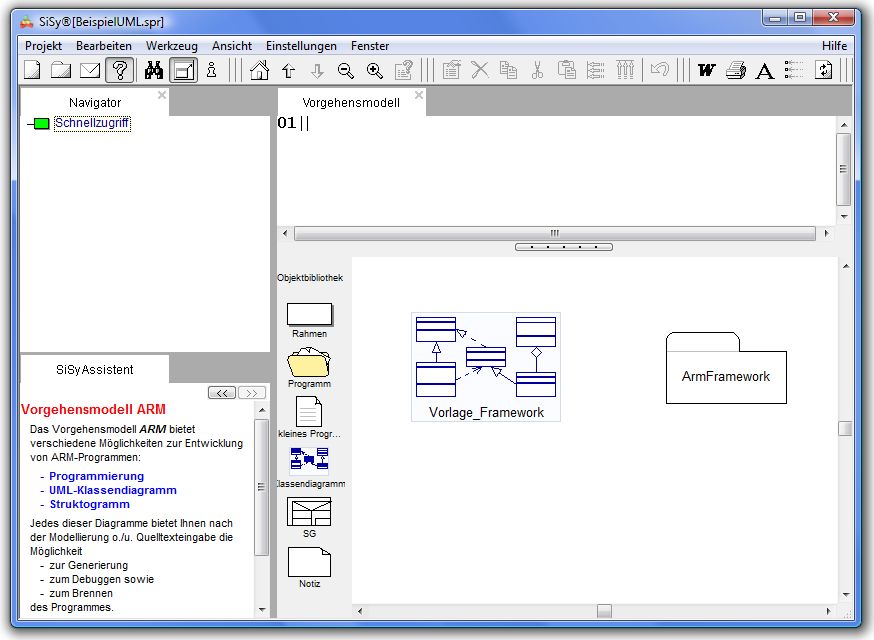Open the Bearbeiten menu
Image resolution: width=874 pixels, height=640 pixels.
coord(104,46)
